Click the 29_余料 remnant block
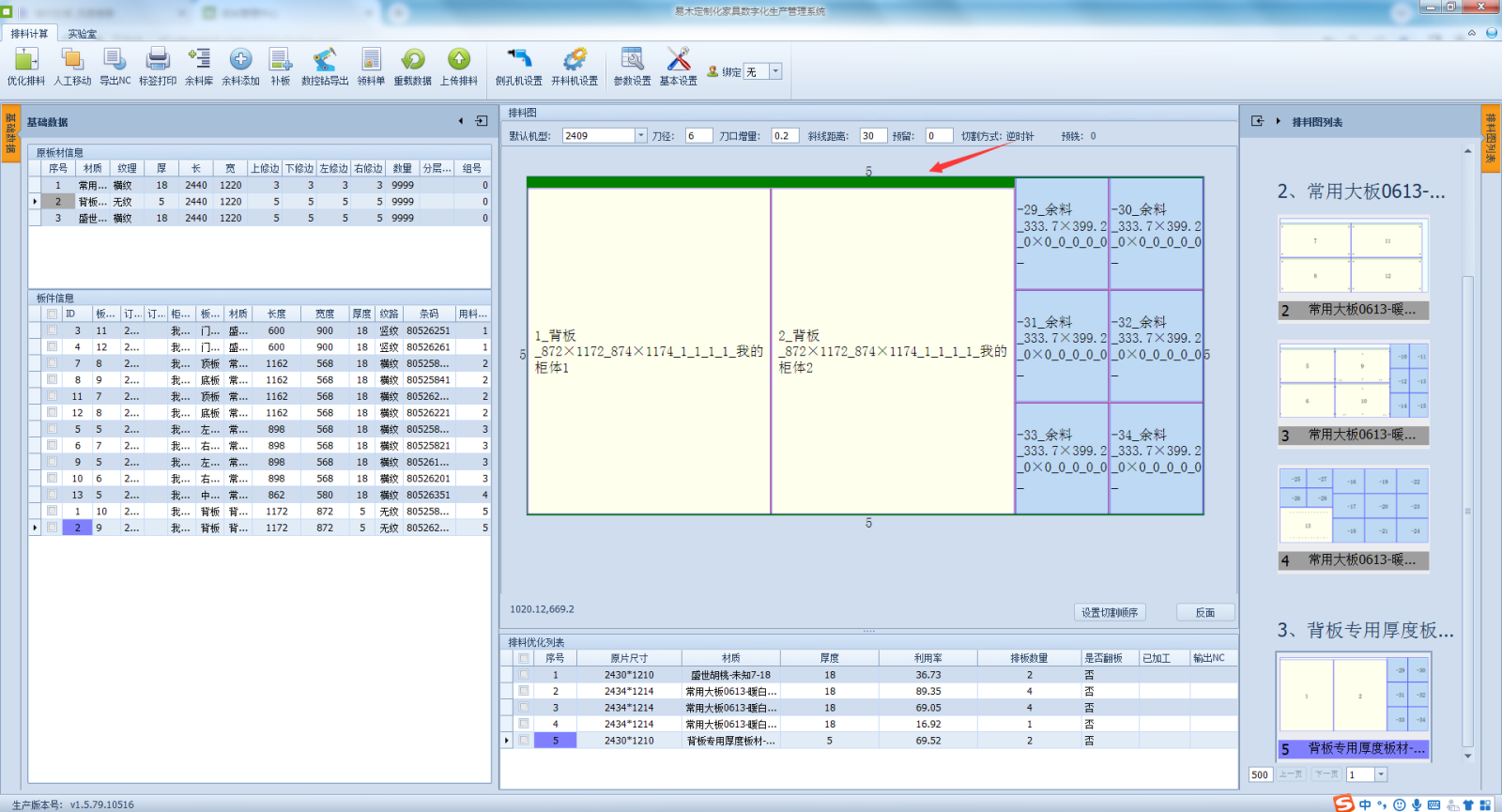The image size is (1502, 812). (1062, 234)
